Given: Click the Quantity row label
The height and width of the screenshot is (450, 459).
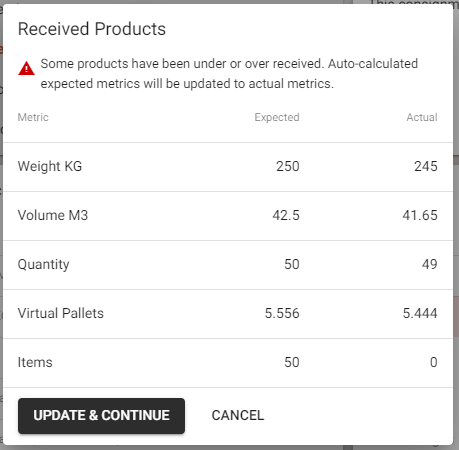Looking at the screenshot, I should pos(43,265).
